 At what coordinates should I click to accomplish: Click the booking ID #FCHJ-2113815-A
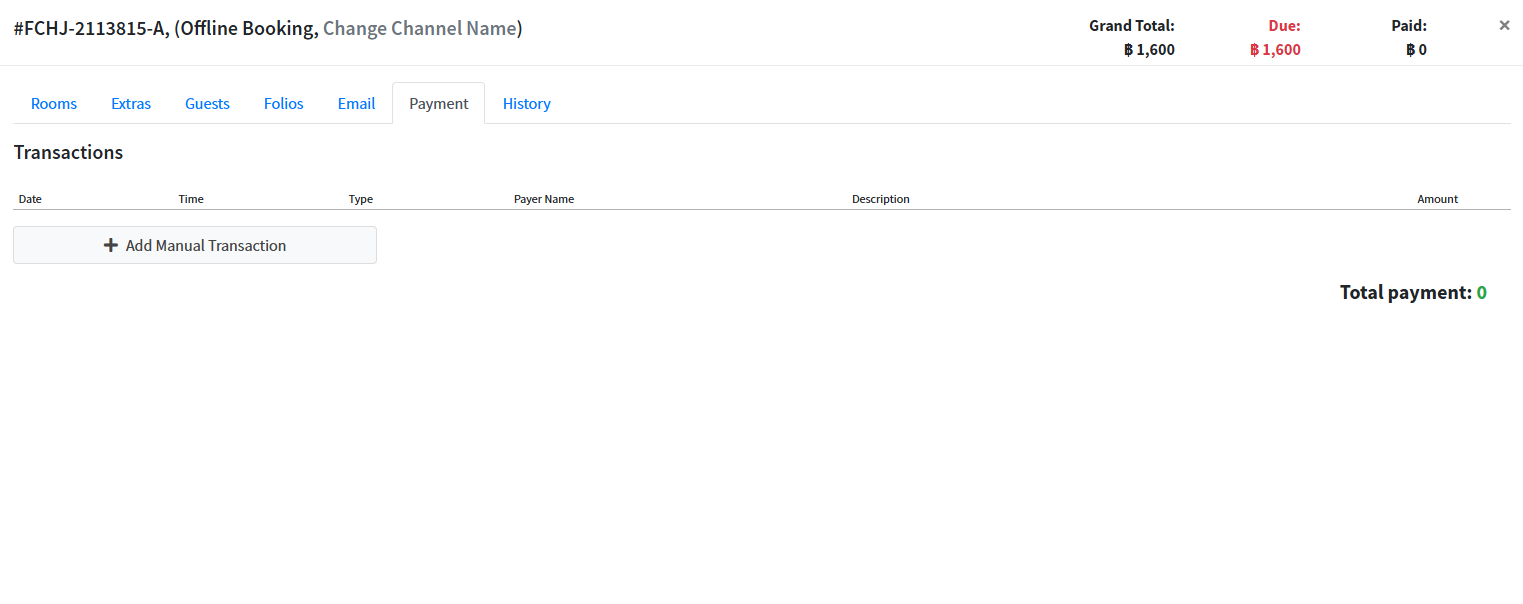[89, 29]
